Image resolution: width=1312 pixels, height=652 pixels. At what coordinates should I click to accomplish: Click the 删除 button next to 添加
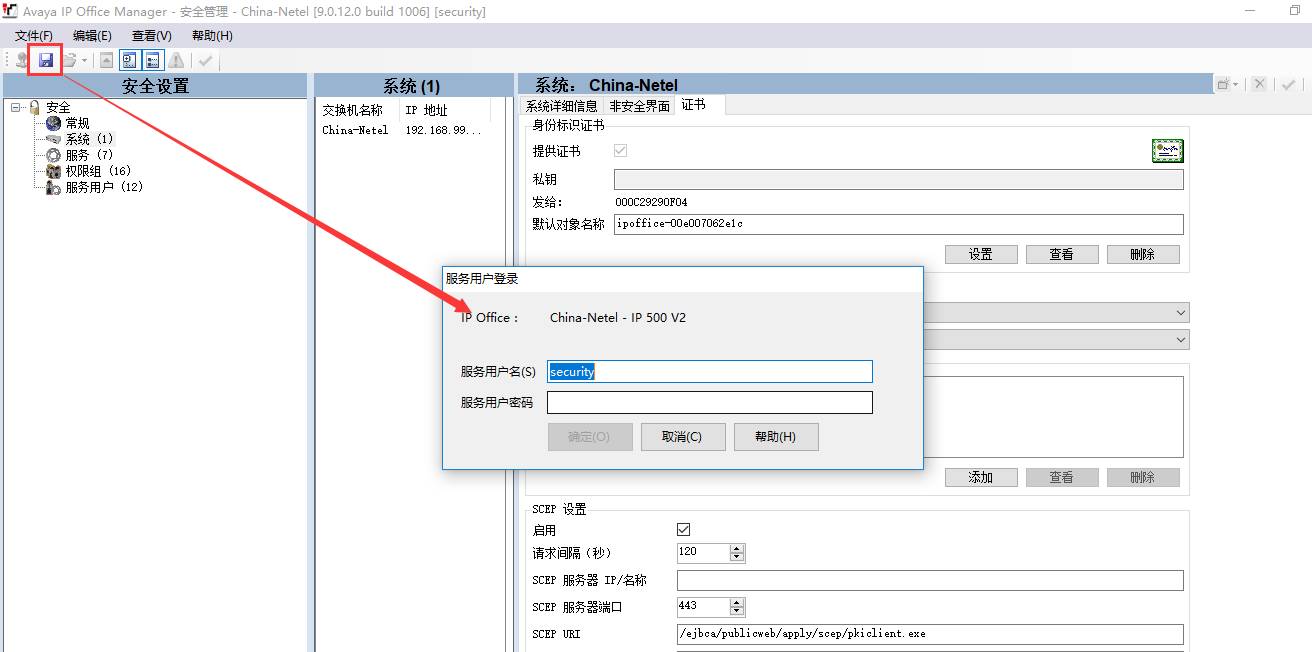[x=1143, y=477]
